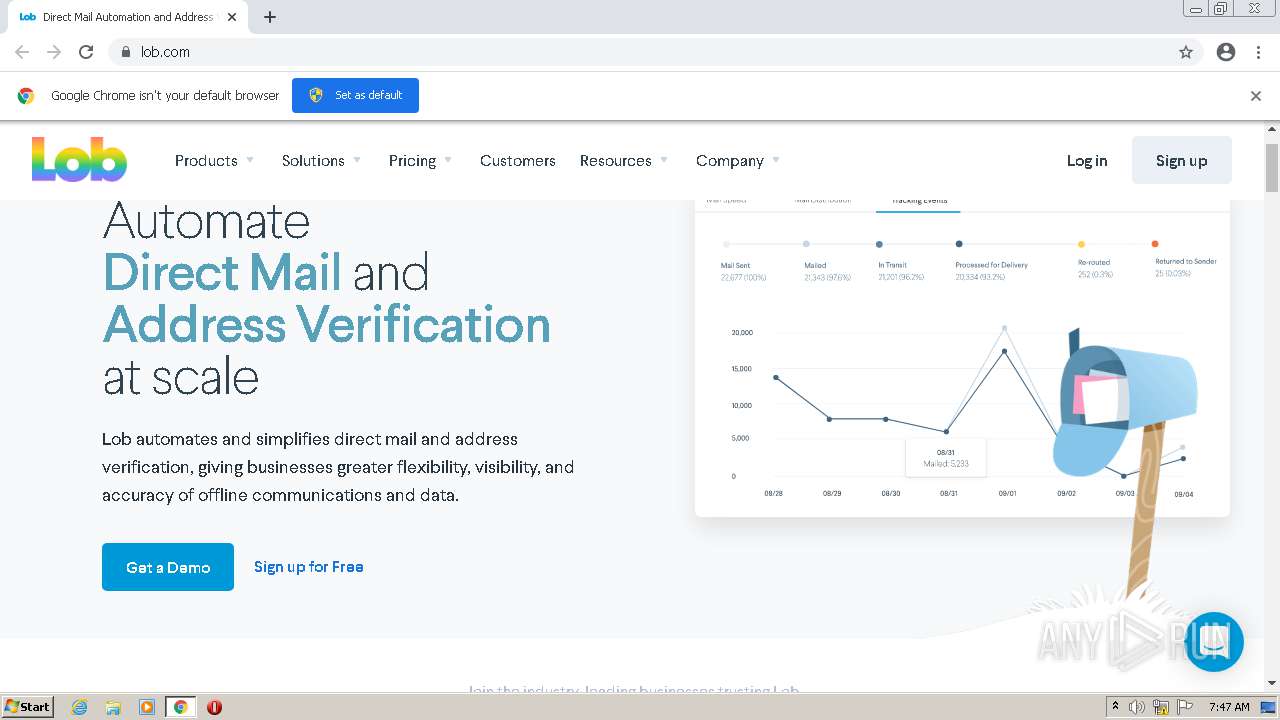
Task: Bookmark this page with the star icon
Action: [x=1186, y=52]
